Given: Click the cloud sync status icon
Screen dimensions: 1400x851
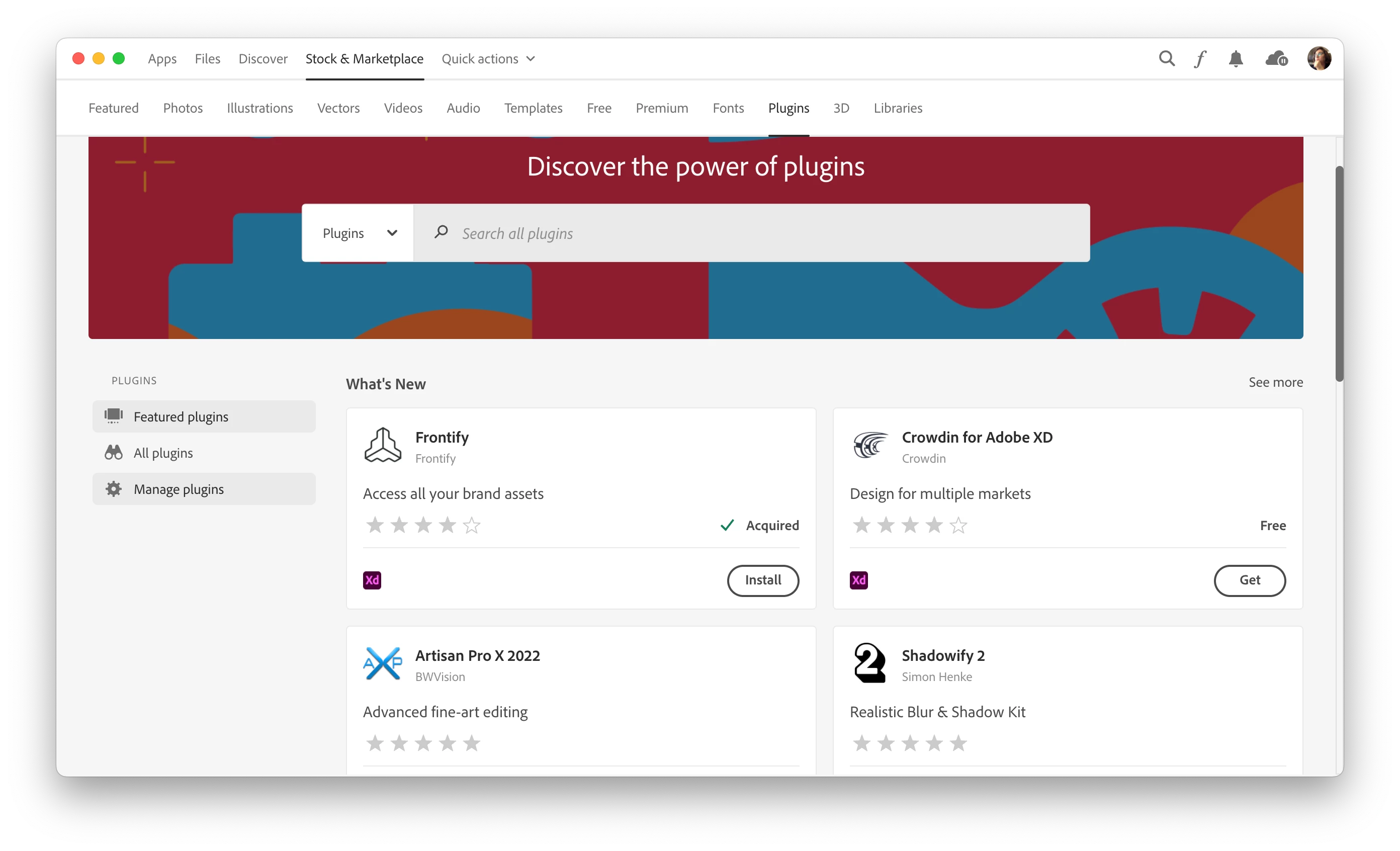Looking at the screenshot, I should point(1276,58).
